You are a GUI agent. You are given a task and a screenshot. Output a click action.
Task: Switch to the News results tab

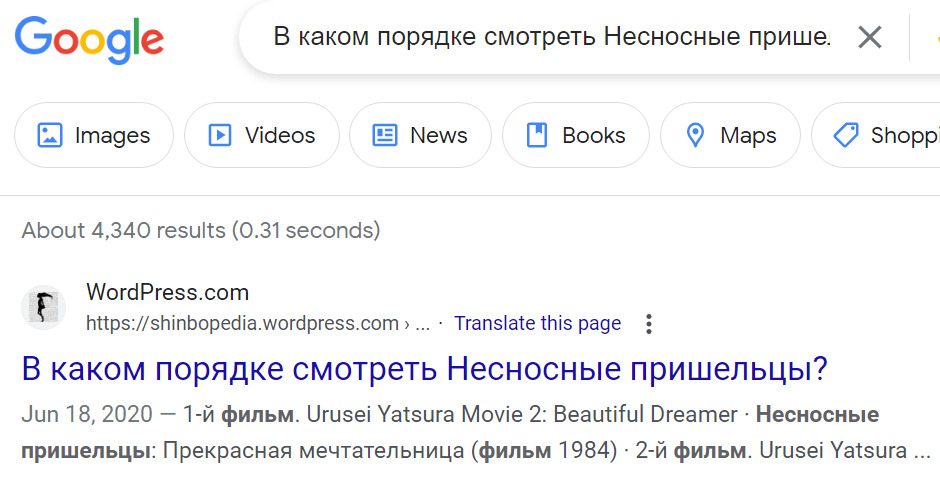[420, 135]
